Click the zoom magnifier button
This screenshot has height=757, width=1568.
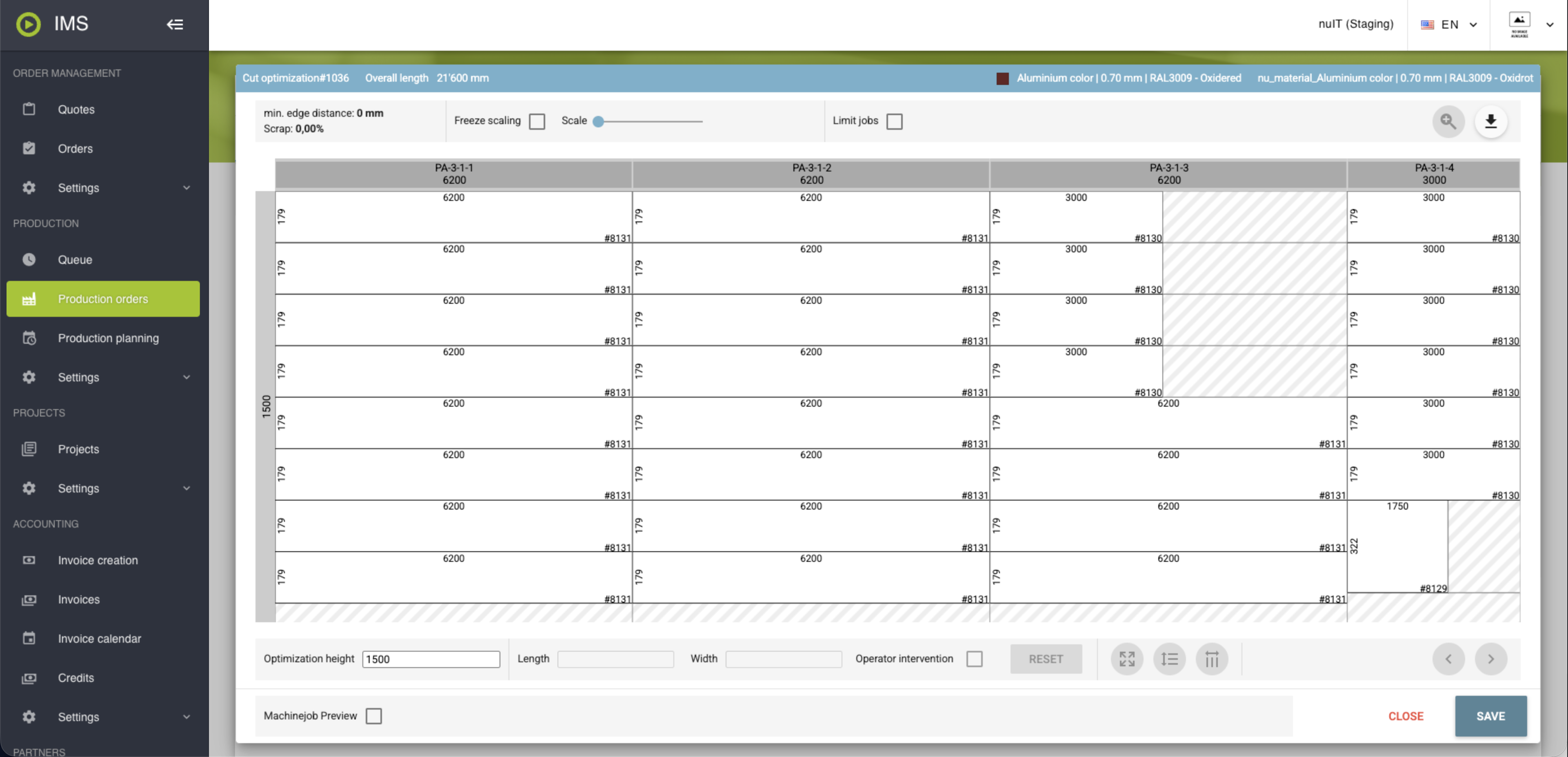click(x=1448, y=121)
